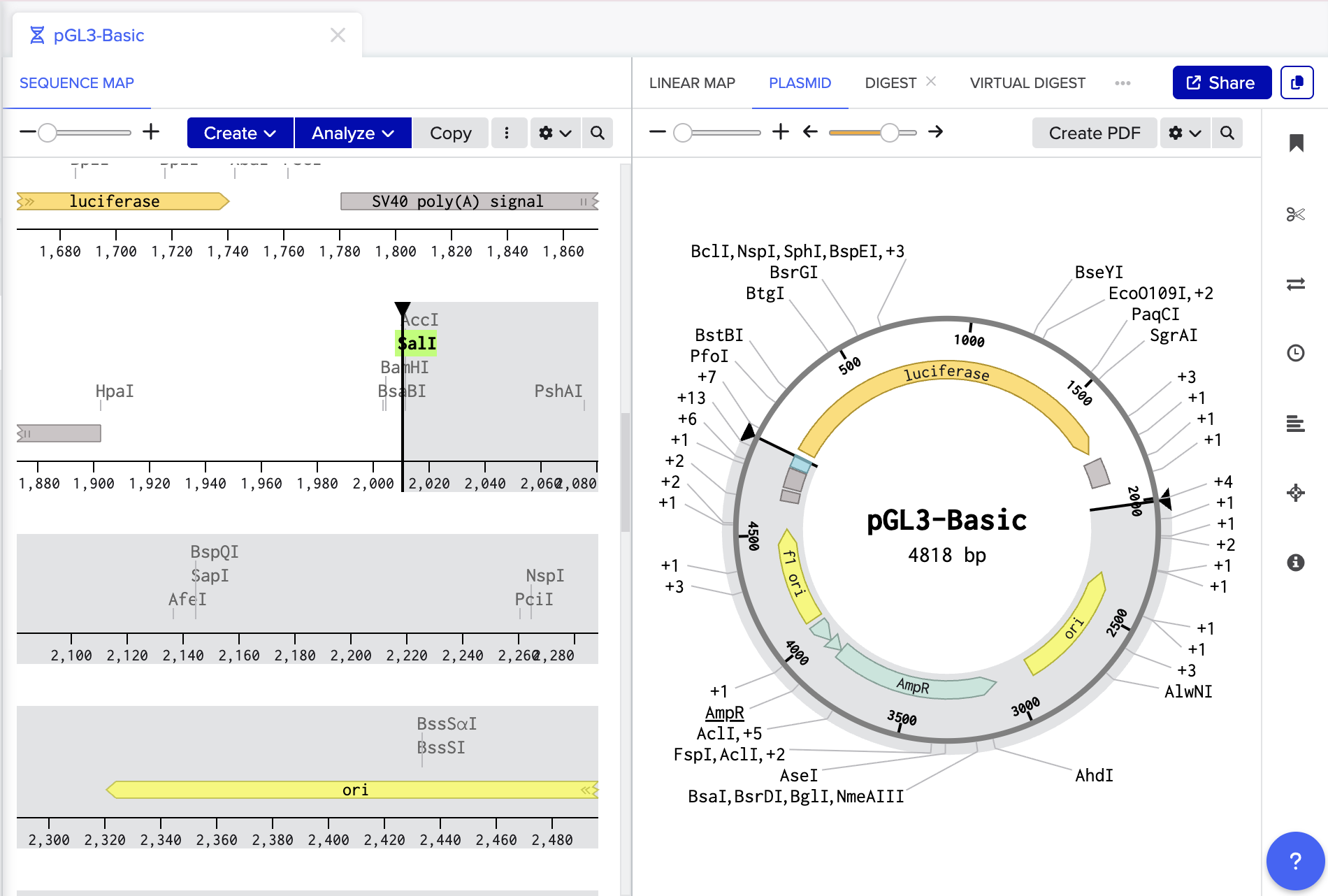This screenshot has width=1328, height=896.
Task: Click the plasmid rotation slider handle
Action: click(x=890, y=132)
